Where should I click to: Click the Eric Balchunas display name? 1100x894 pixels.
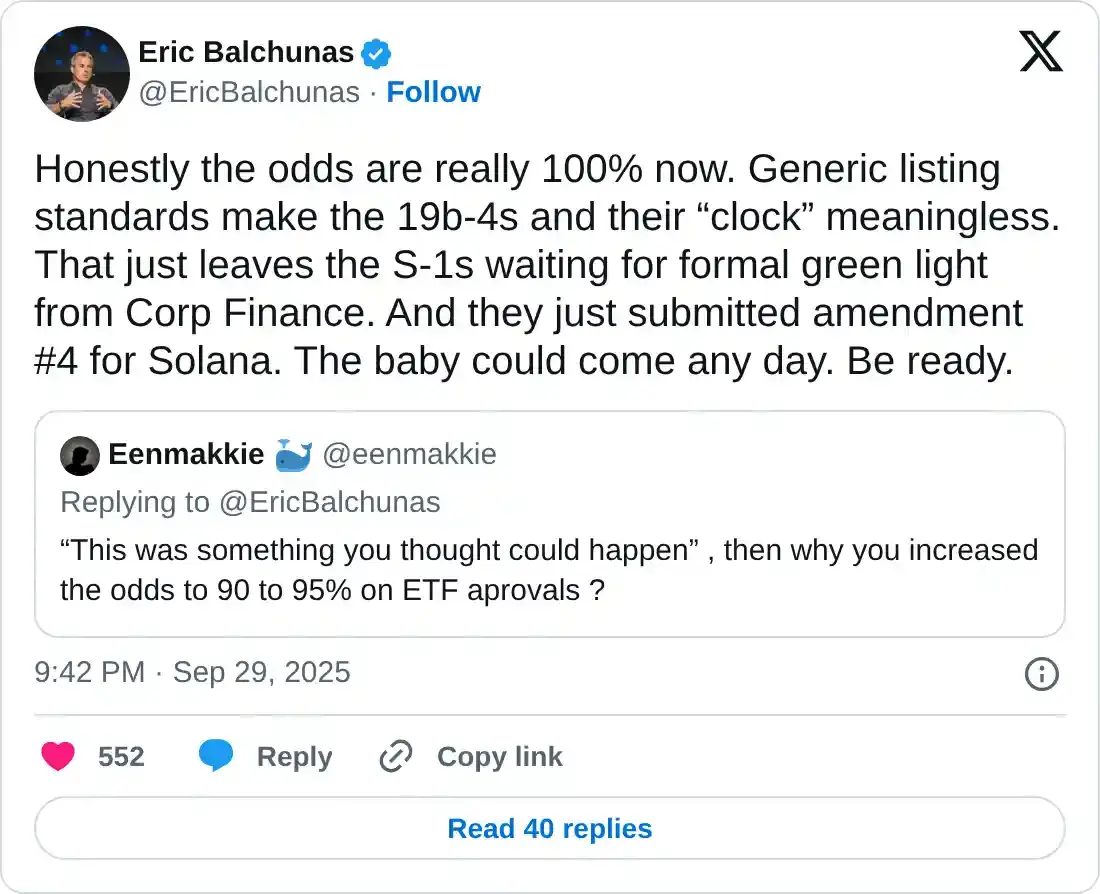pyautogui.click(x=246, y=52)
